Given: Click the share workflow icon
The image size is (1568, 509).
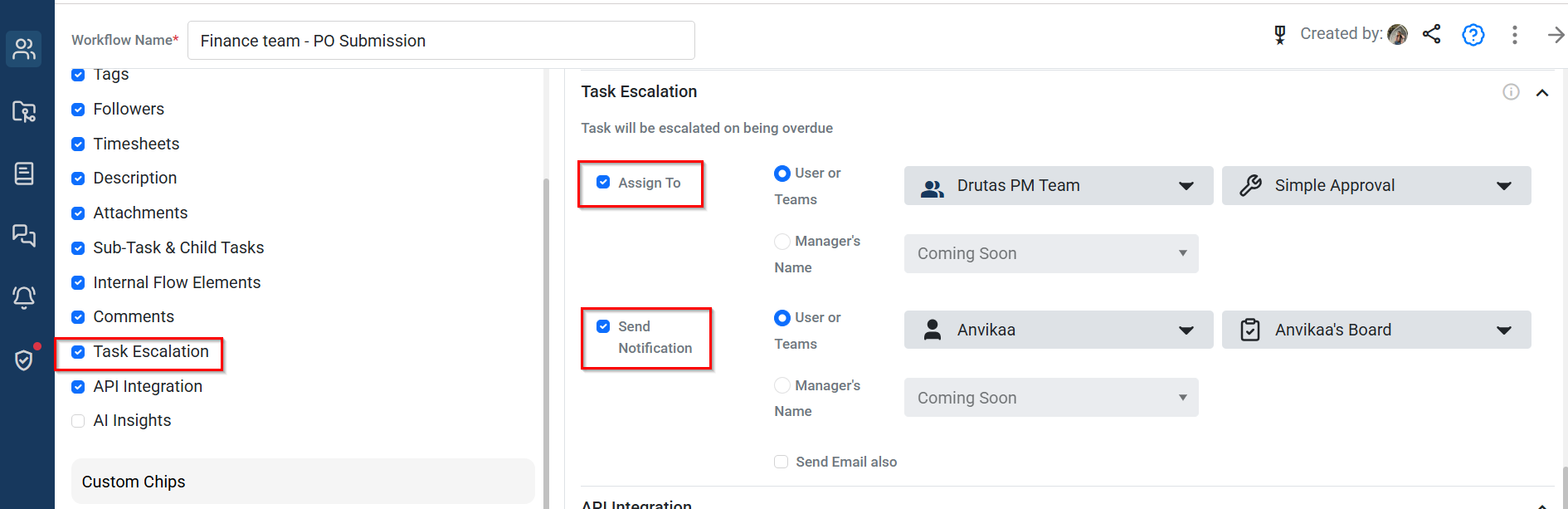Looking at the screenshot, I should click(1431, 34).
